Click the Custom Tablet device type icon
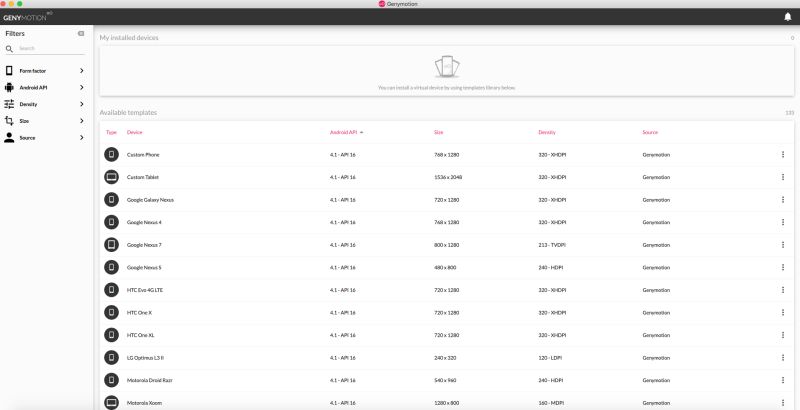The height and width of the screenshot is (410, 800). pos(111,177)
